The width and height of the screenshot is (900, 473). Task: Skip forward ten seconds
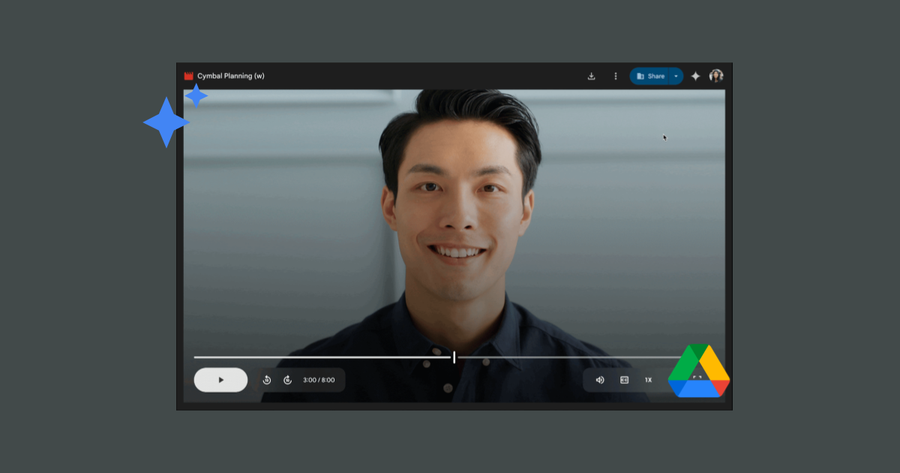(x=288, y=380)
